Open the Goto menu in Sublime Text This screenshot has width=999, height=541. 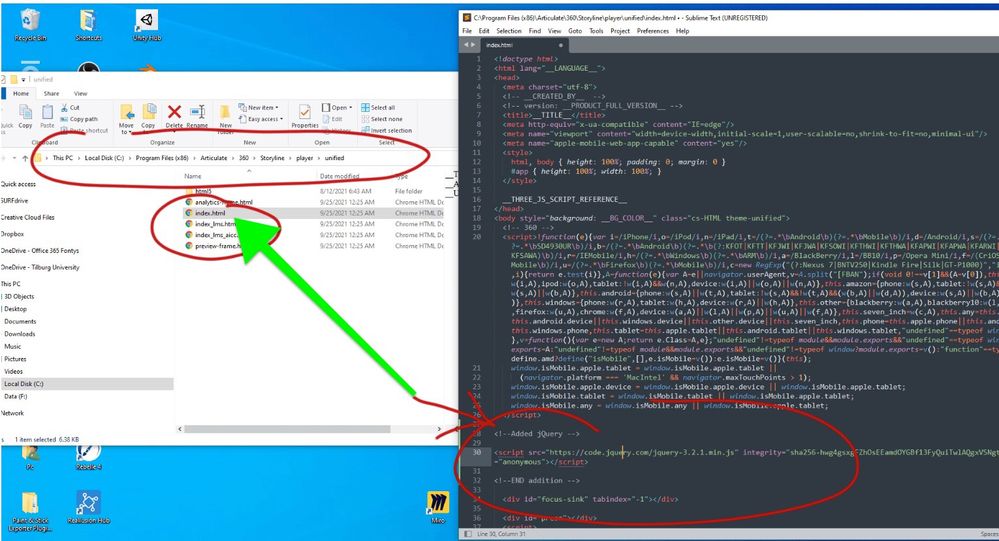(575, 31)
